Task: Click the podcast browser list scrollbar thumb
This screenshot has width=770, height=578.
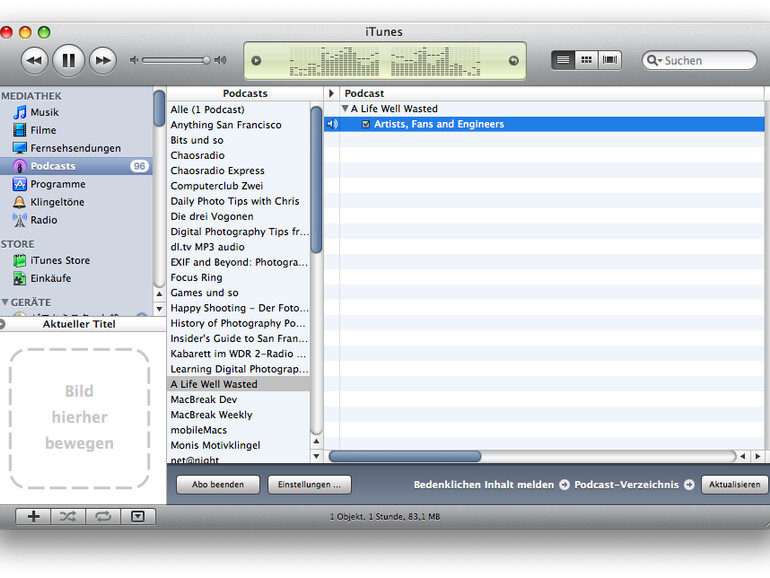Action: point(317,179)
